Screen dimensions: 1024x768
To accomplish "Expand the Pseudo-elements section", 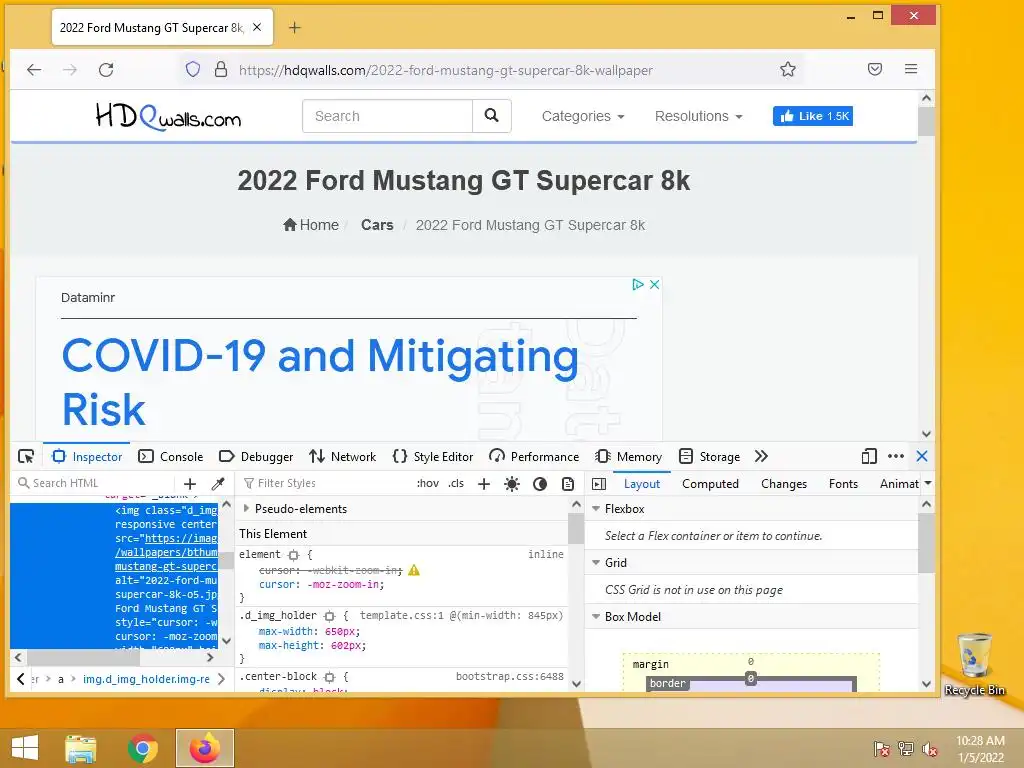I will click(246, 508).
